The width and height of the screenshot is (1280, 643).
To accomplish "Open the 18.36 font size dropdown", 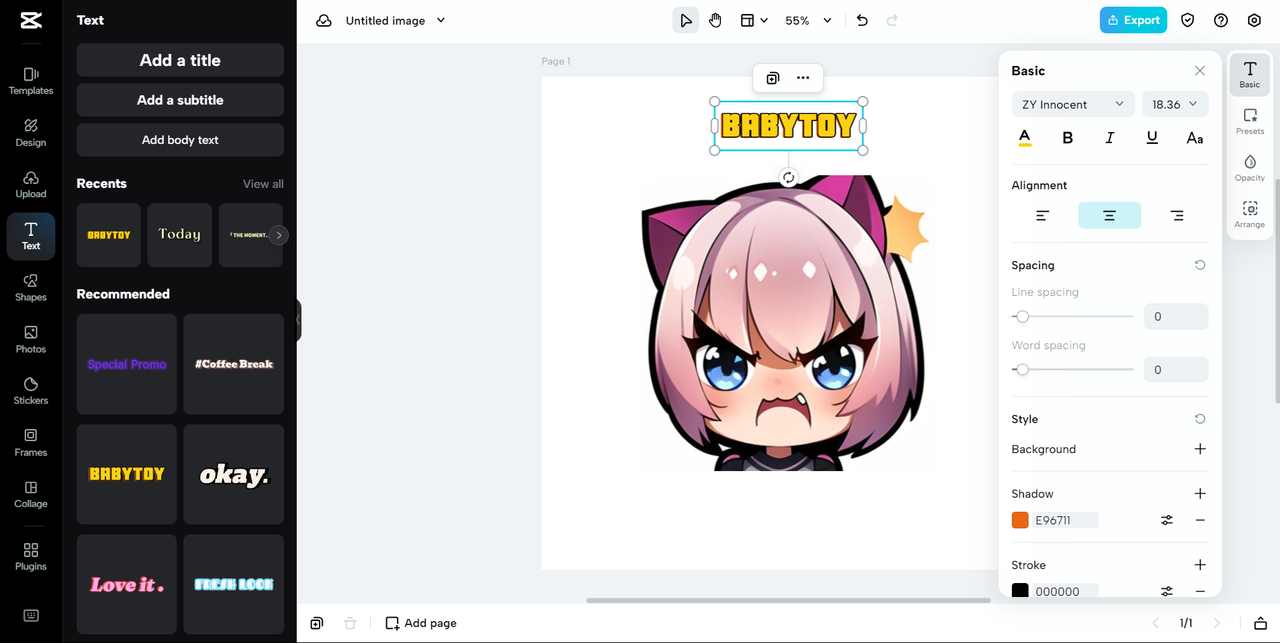I will (x=1175, y=104).
